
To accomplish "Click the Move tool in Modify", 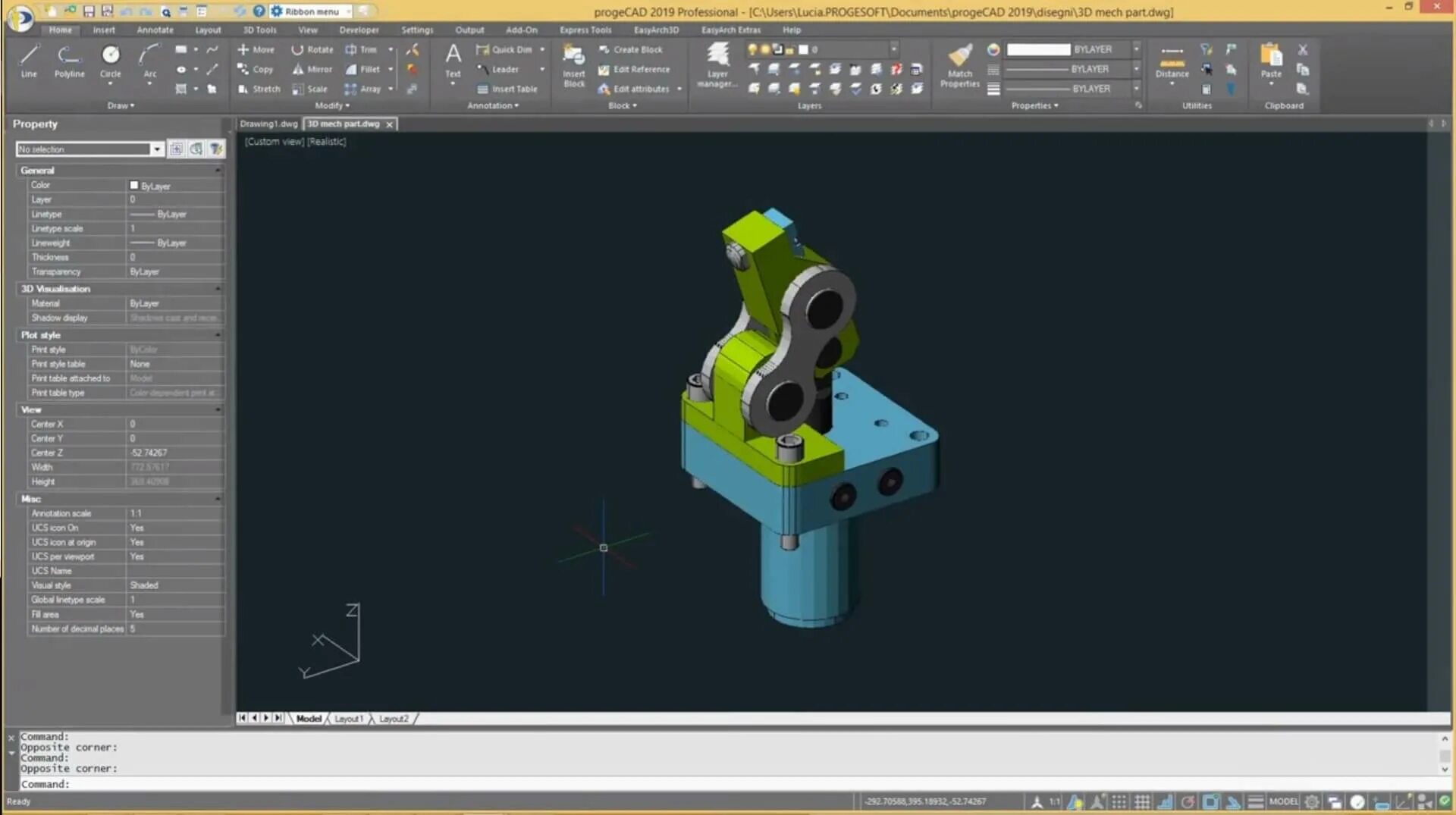I will (x=256, y=49).
